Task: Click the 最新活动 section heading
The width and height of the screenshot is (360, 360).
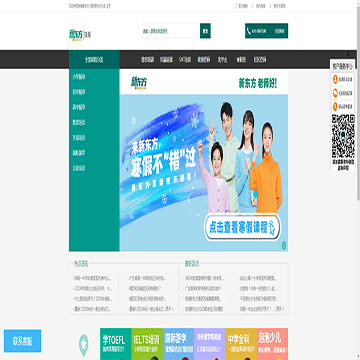Action: pyautogui.click(x=192, y=264)
